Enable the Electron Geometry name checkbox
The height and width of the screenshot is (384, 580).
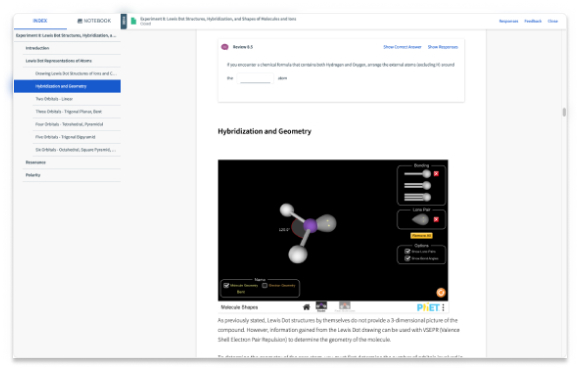point(265,285)
